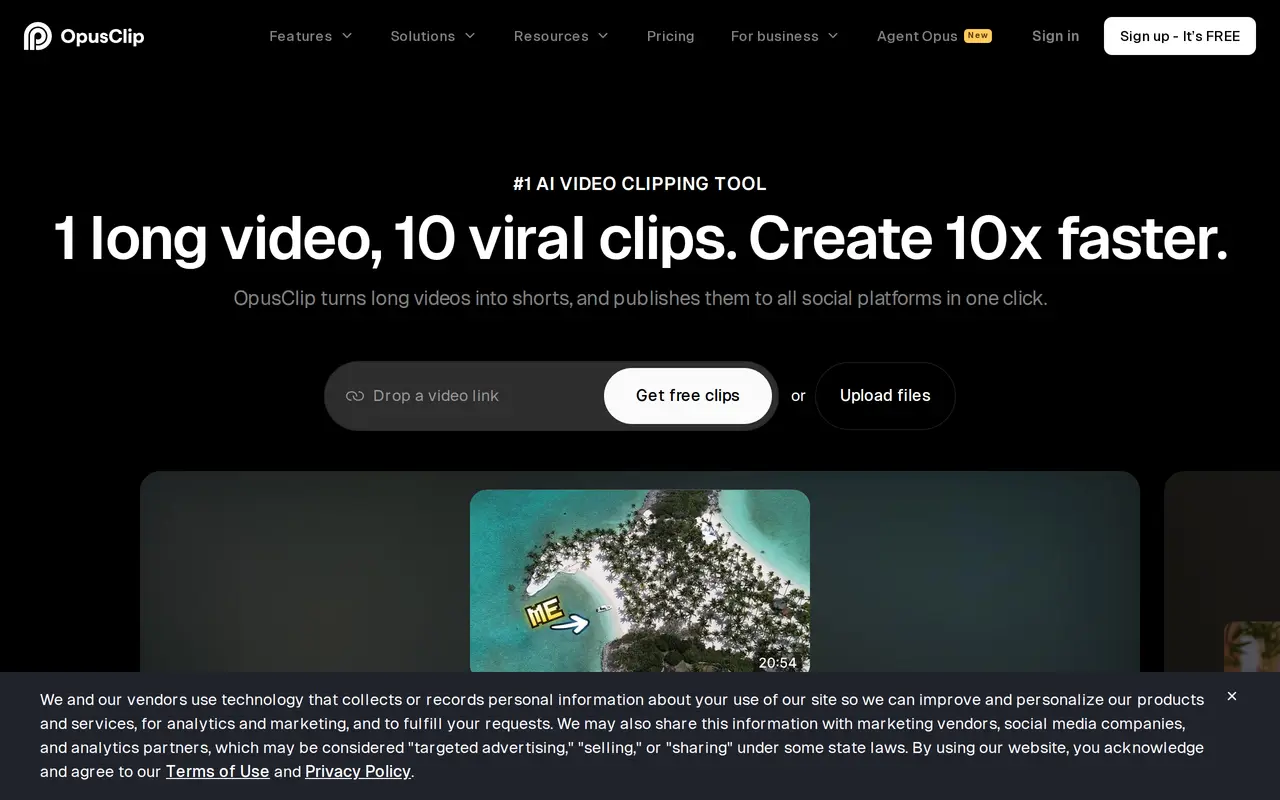The height and width of the screenshot is (800, 1280).
Task: Click the OpusClip brand name text
Action: [102, 37]
